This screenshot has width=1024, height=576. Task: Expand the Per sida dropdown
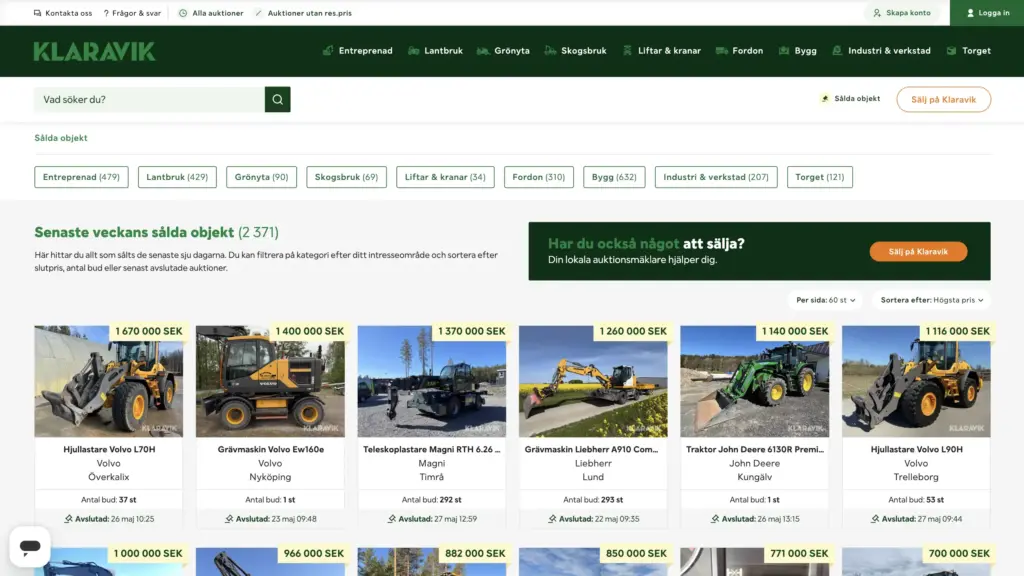(x=825, y=300)
